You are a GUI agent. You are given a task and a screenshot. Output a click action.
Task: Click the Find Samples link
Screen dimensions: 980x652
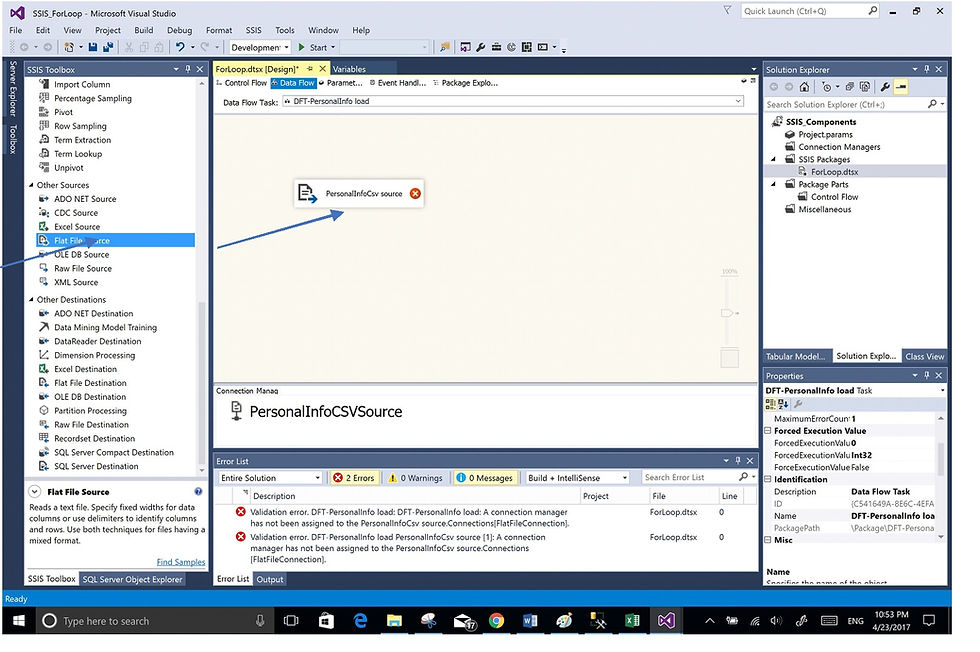[x=181, y=562]
